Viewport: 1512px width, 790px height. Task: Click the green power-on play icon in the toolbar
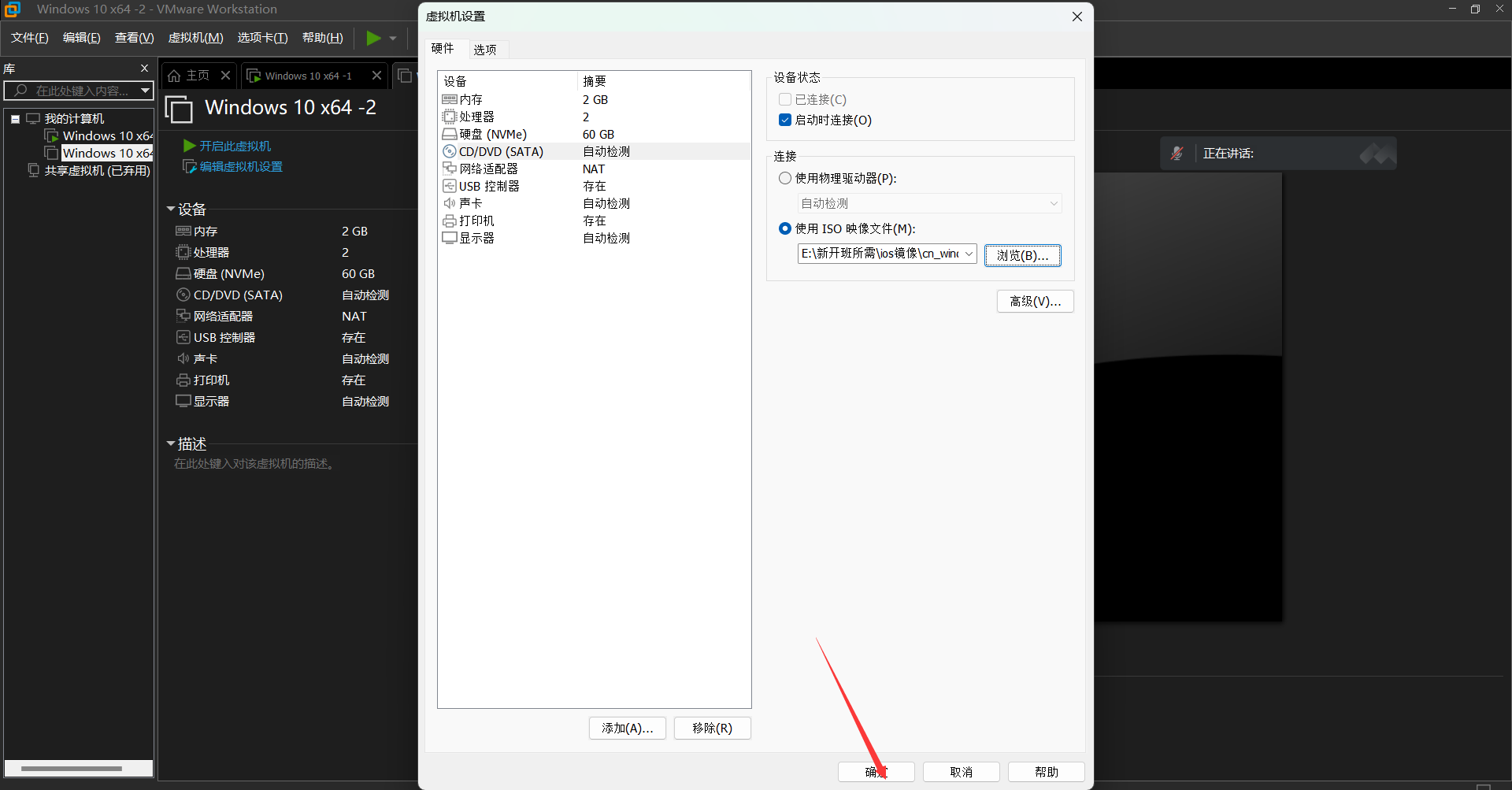[x=373, y=38]
